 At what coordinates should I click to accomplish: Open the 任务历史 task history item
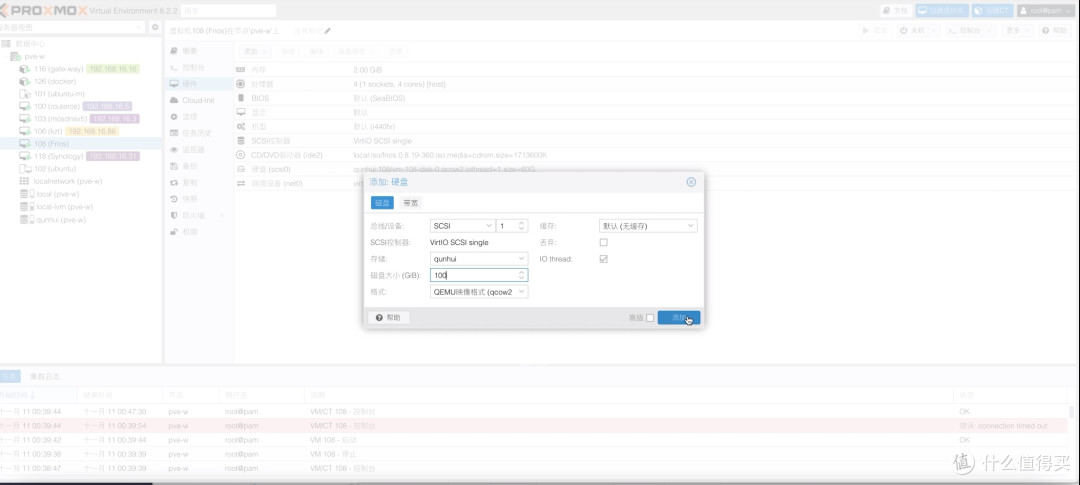tap(197, 133)
